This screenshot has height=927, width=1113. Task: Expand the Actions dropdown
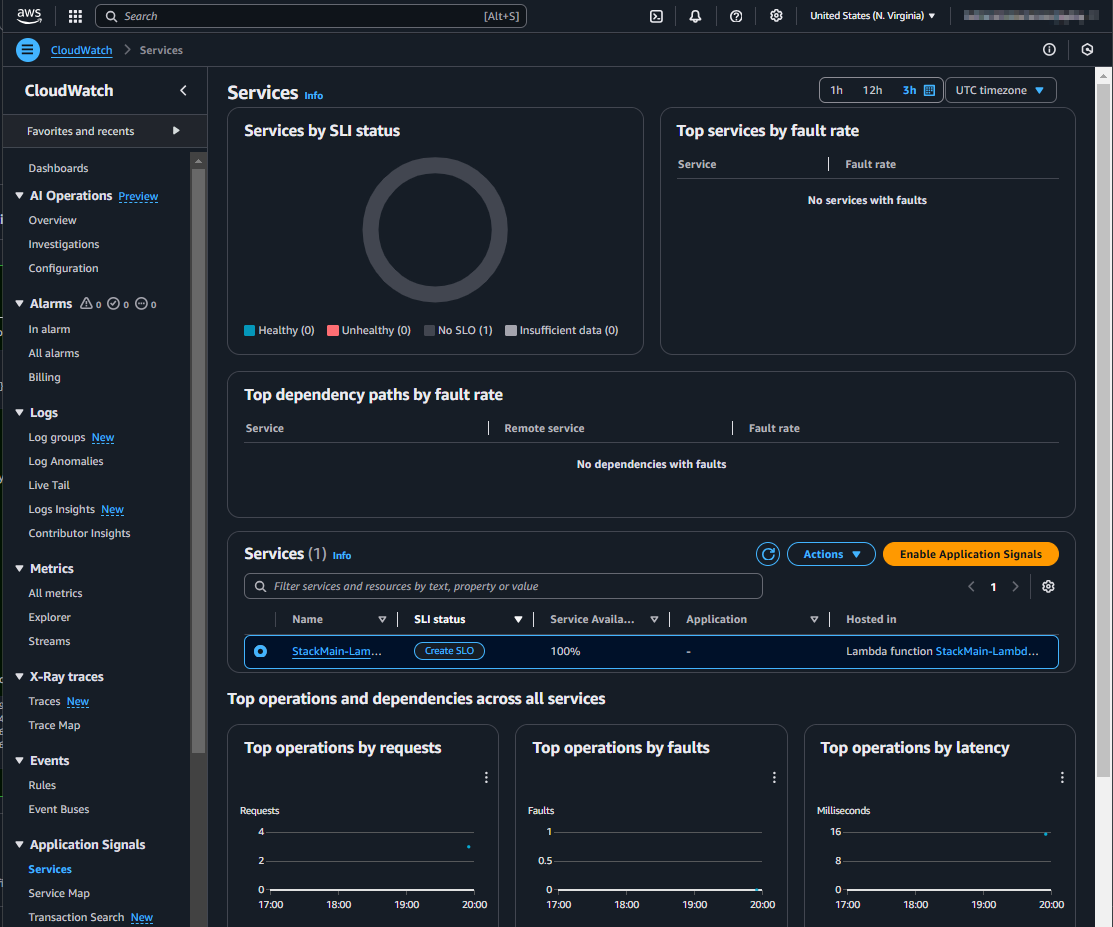831,554
